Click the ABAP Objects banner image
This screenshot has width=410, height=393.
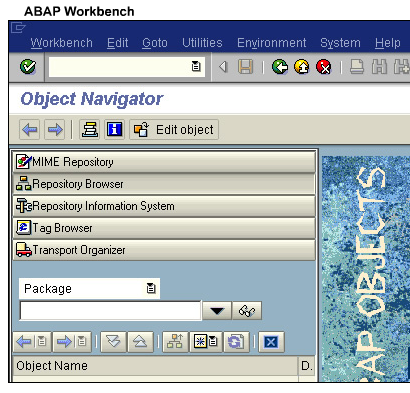[x=366, y=269]
